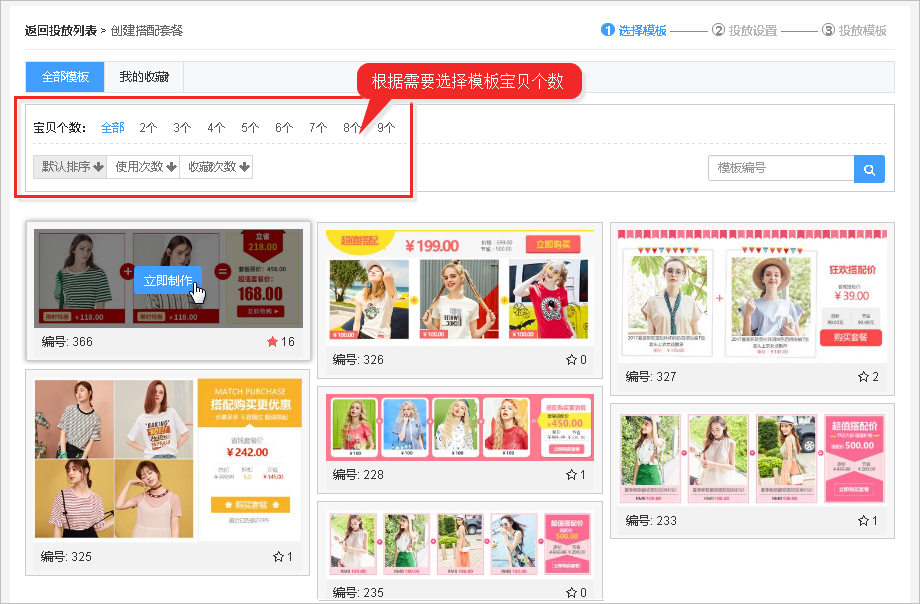Screen dimensions: 920x604
Task: Click 编号: 326 label text
Action: click(358, 359)
